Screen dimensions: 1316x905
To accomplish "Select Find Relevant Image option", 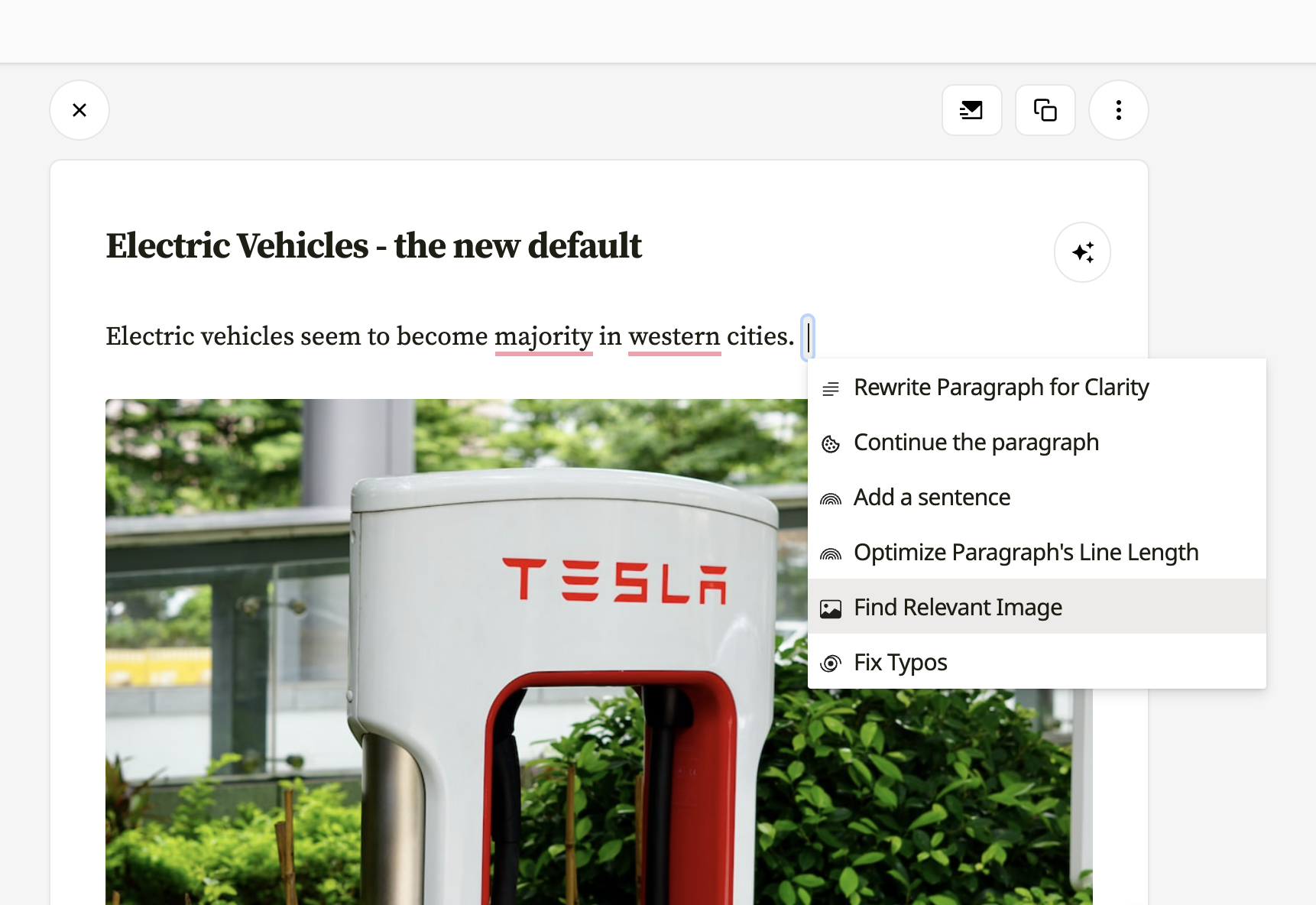I will 1037,607.
